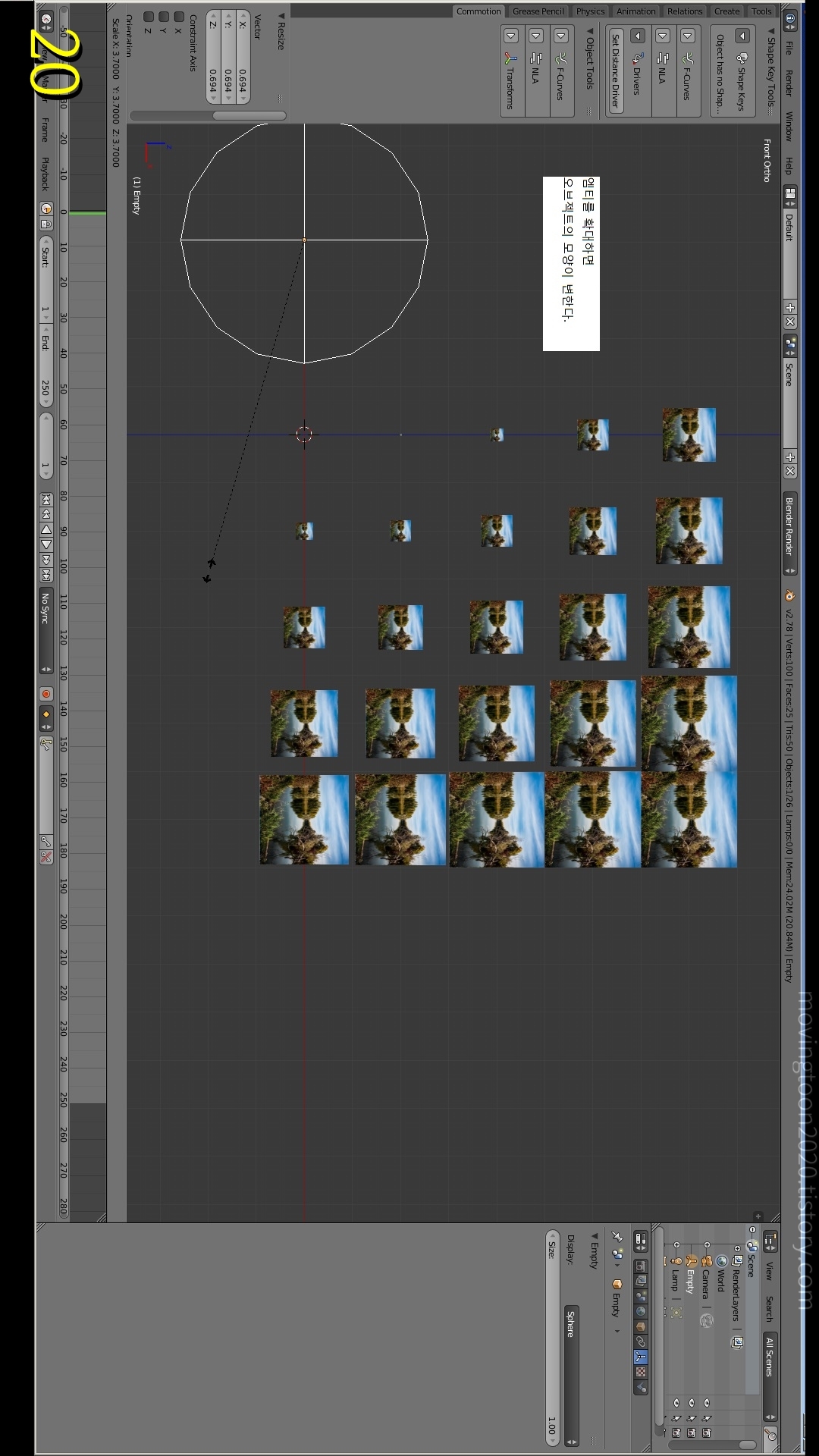Insert keyframe with the key icon
Viewport: 819px width, 1456px height.
pyautogui.click(x=46, y=841)
